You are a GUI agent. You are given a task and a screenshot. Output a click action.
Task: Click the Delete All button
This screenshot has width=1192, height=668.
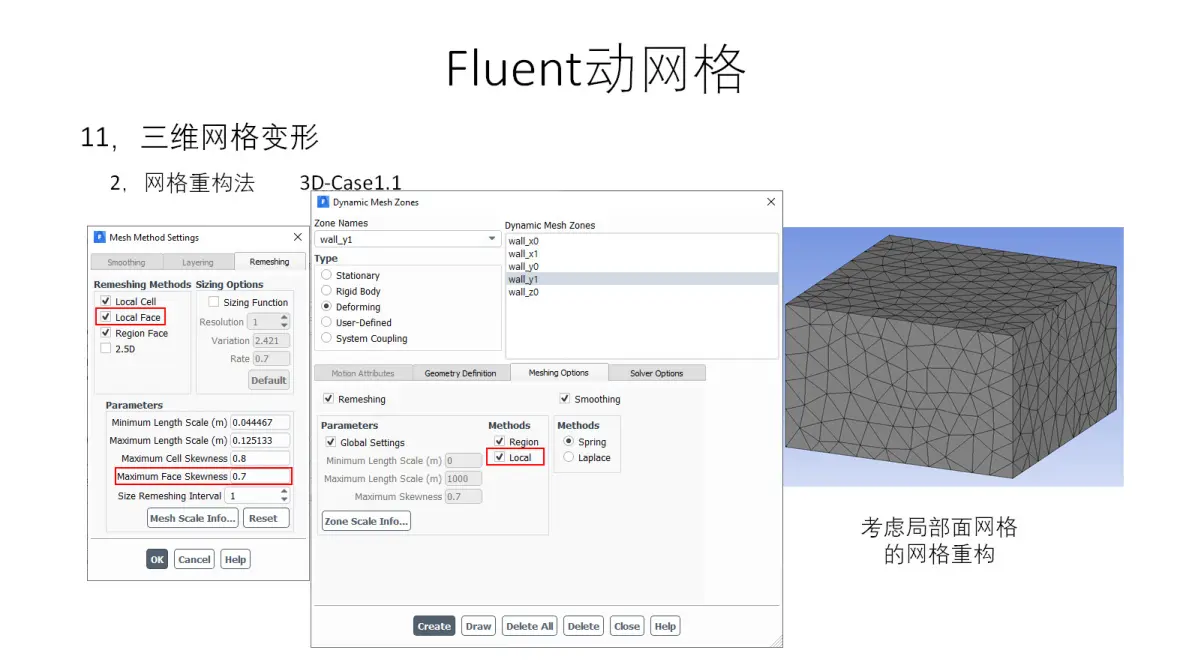(529, 626)
